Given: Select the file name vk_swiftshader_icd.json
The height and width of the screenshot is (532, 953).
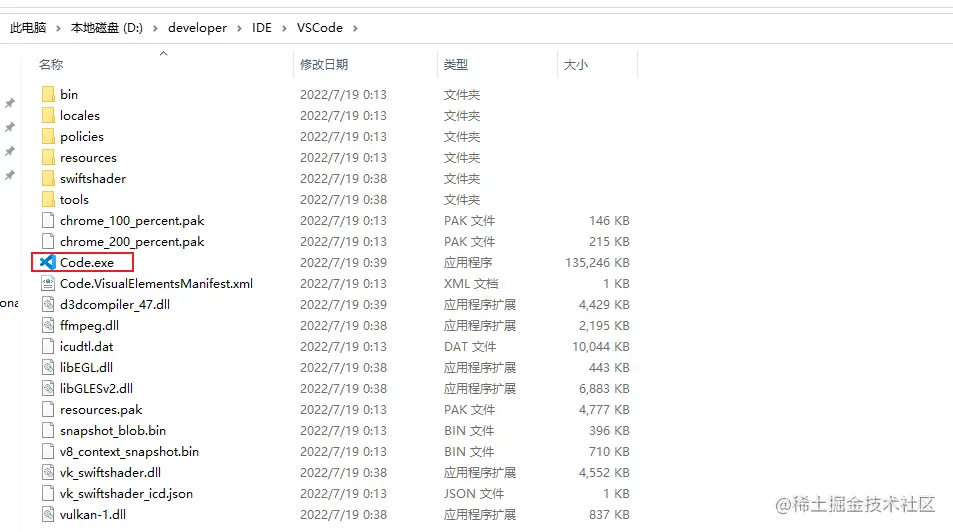Looking at the screenshot, I should (x=126, y=494).
